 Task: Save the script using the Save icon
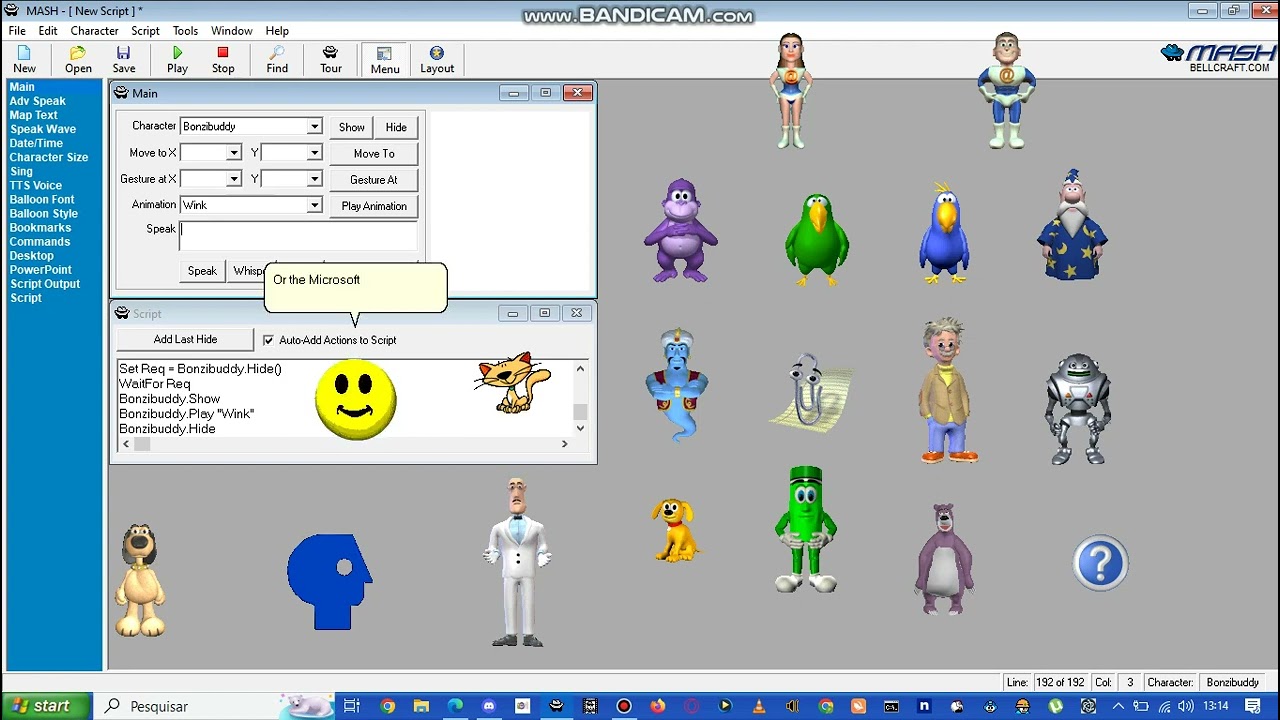124,59
